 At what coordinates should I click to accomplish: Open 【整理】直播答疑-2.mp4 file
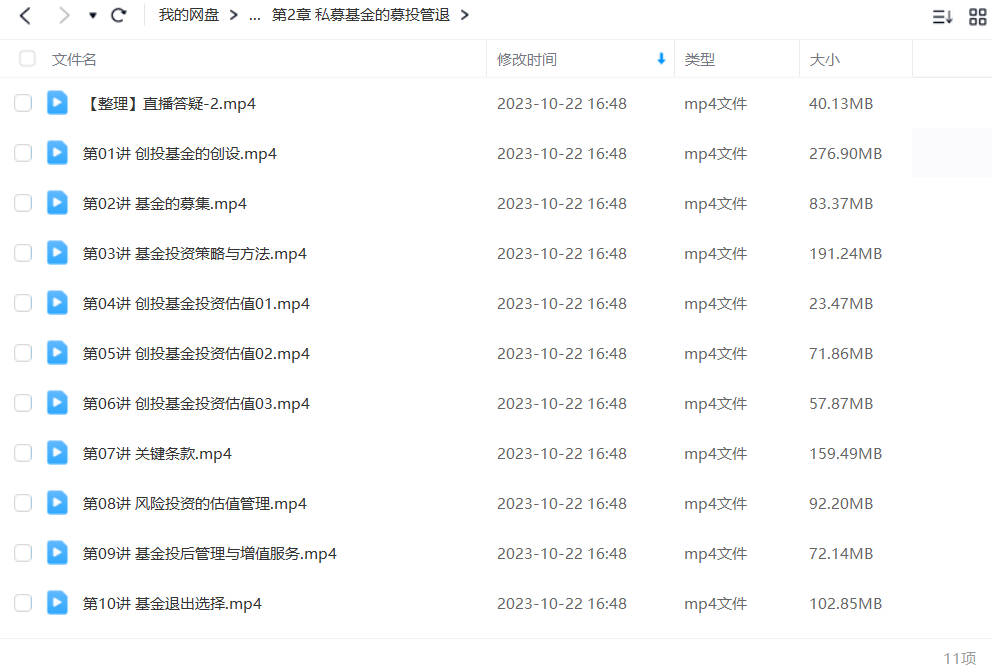(x=169, y=104)
